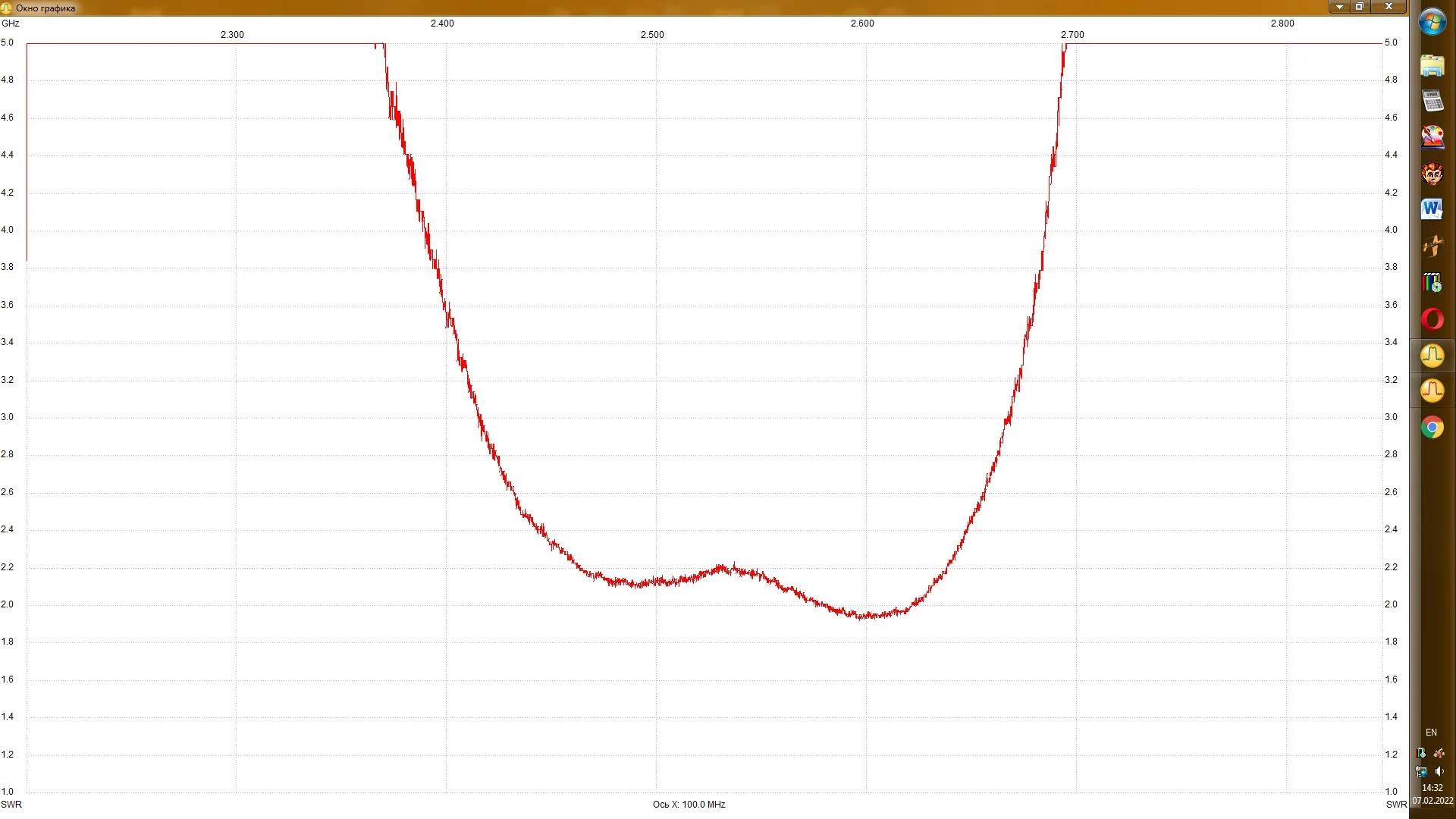This screenshot has height=819, width=1456.
Task: Switch to the green-trace analyzer window
Action: (x=1432, y=356)
